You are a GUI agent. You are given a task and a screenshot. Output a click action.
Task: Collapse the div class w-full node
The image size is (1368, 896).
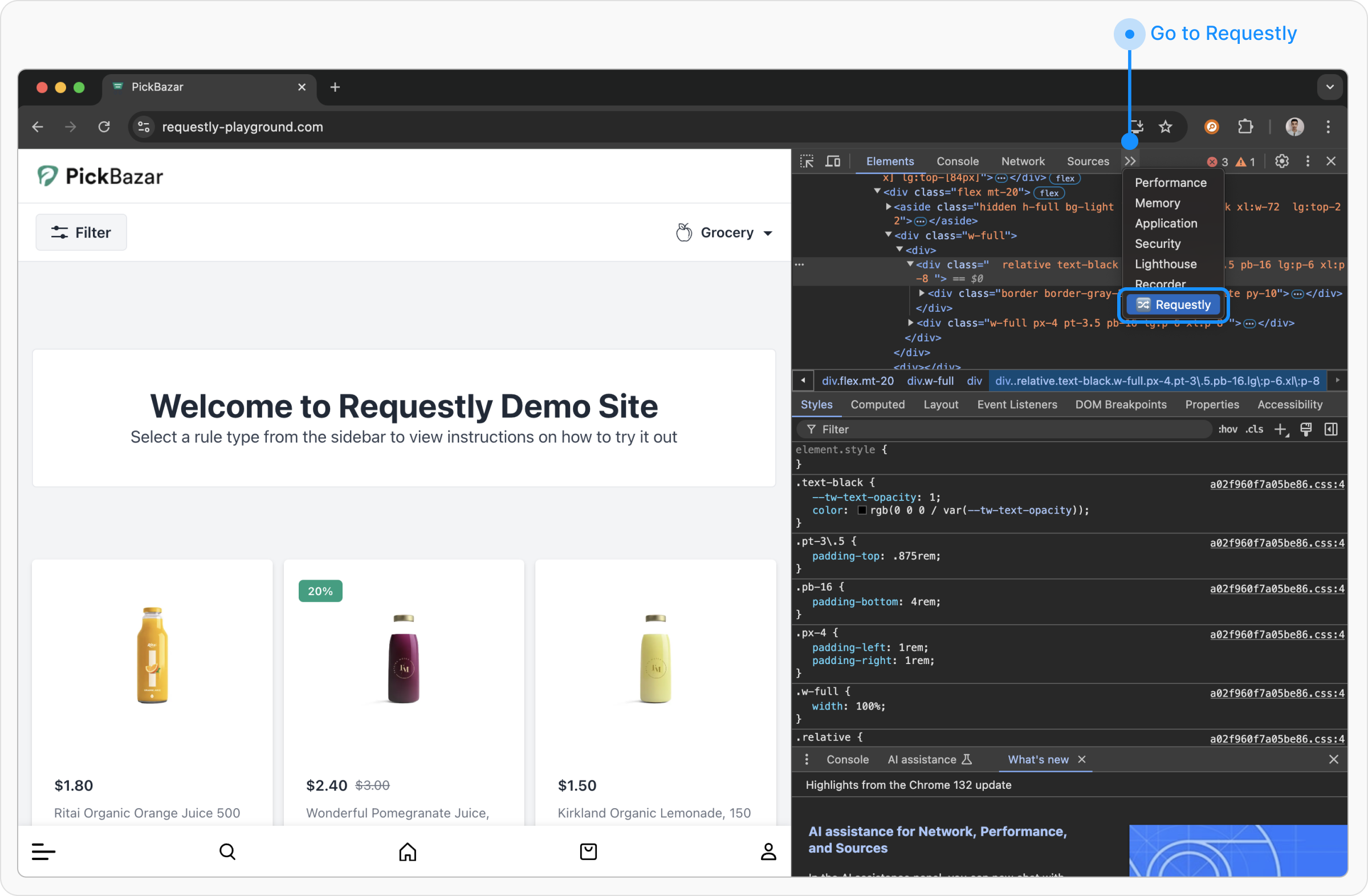889,235
